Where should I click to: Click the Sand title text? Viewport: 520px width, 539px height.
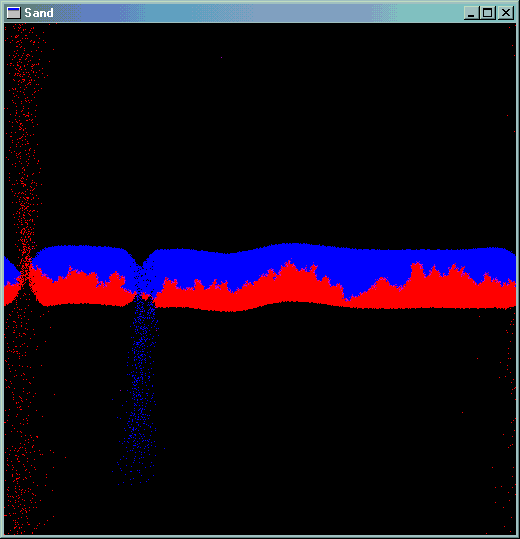[39, 13]
